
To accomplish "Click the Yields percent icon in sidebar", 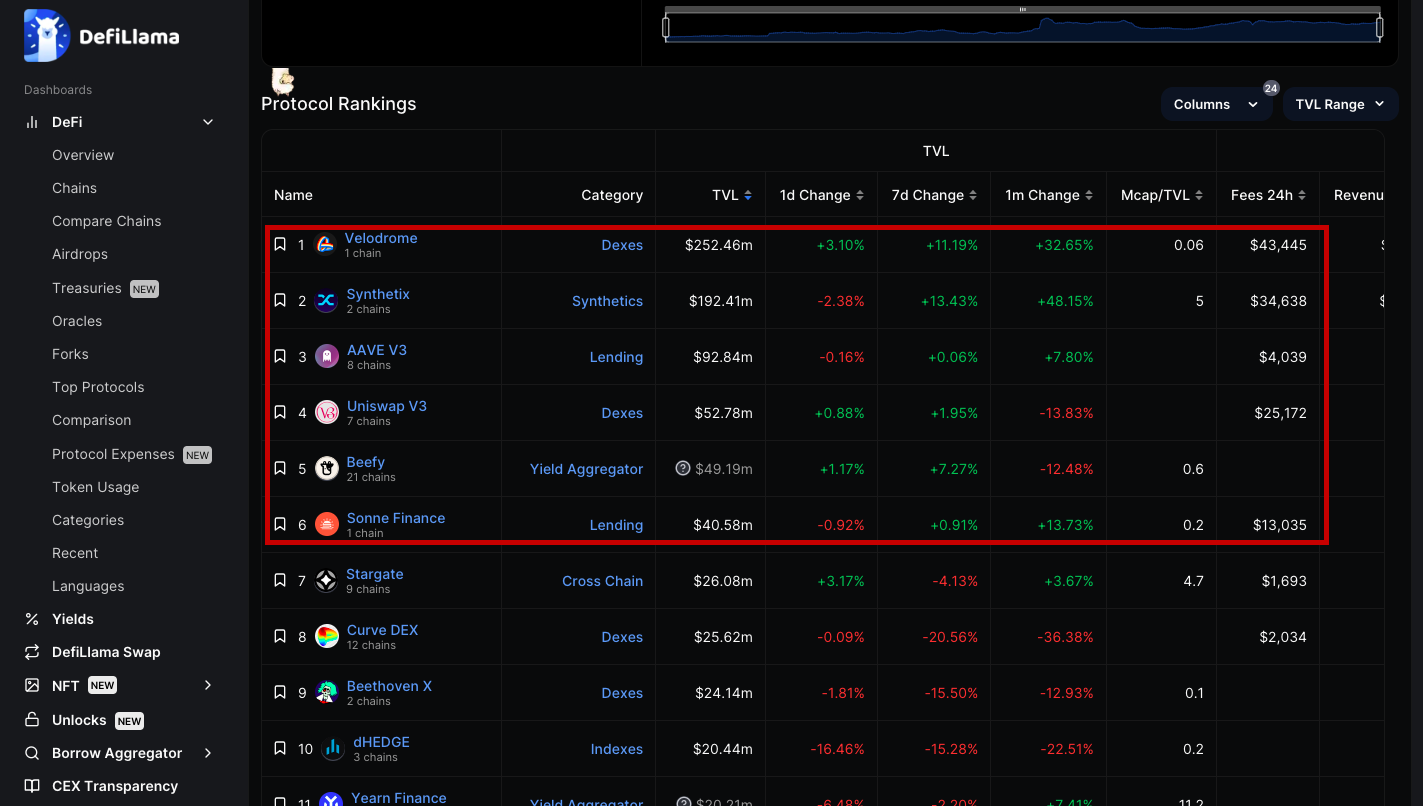I will [x=32, y=619].
